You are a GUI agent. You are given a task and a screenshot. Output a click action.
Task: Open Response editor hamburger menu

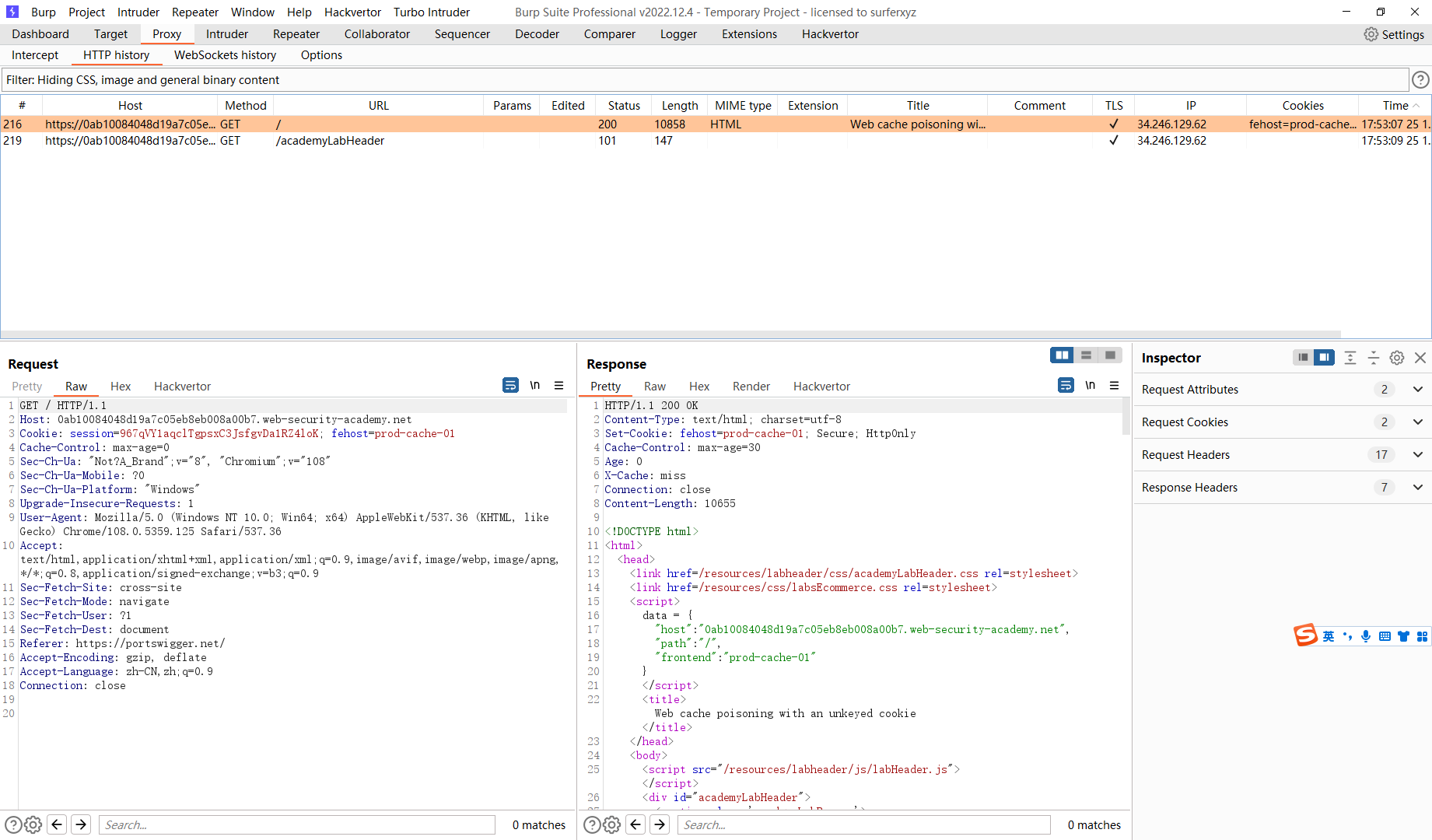click(x=1114, y=385)
